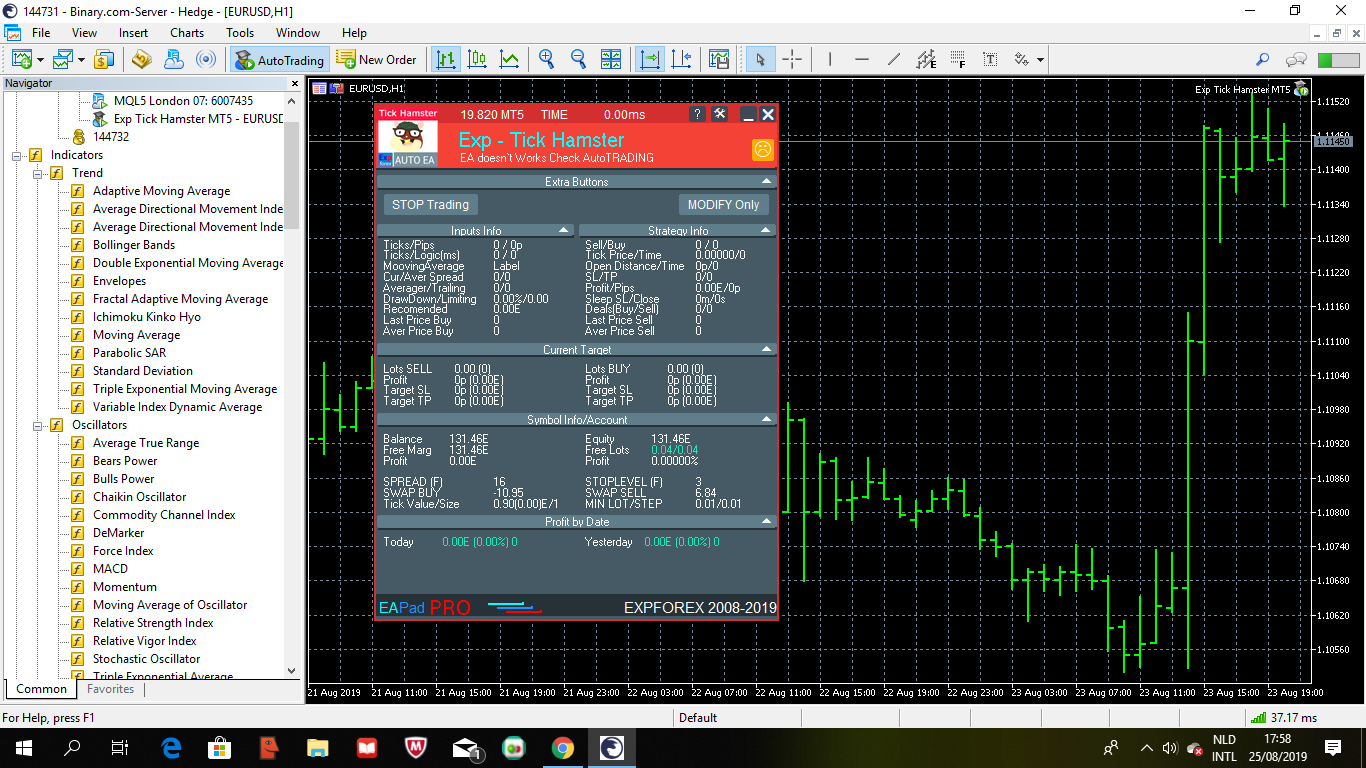The width and height of the screenshot is (1366, 768).
Task: Open the Window menu
Action: coord(298,33)
